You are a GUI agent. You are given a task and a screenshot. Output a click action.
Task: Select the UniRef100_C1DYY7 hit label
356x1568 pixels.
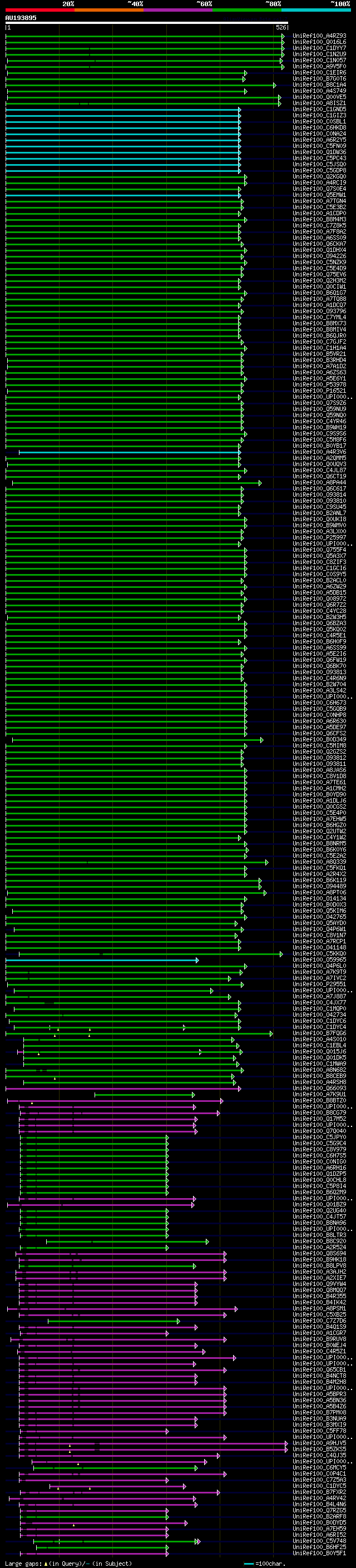(x=319, y=48)
